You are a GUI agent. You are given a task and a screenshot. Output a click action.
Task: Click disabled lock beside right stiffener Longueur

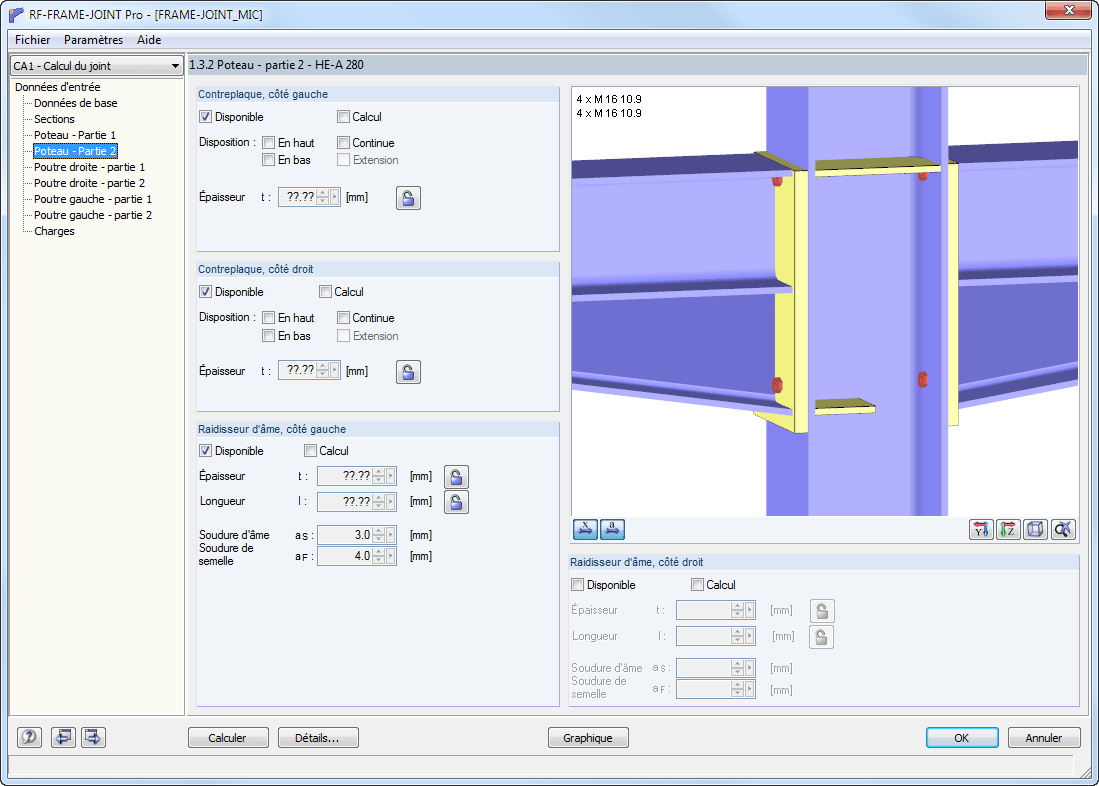point(822,637)
